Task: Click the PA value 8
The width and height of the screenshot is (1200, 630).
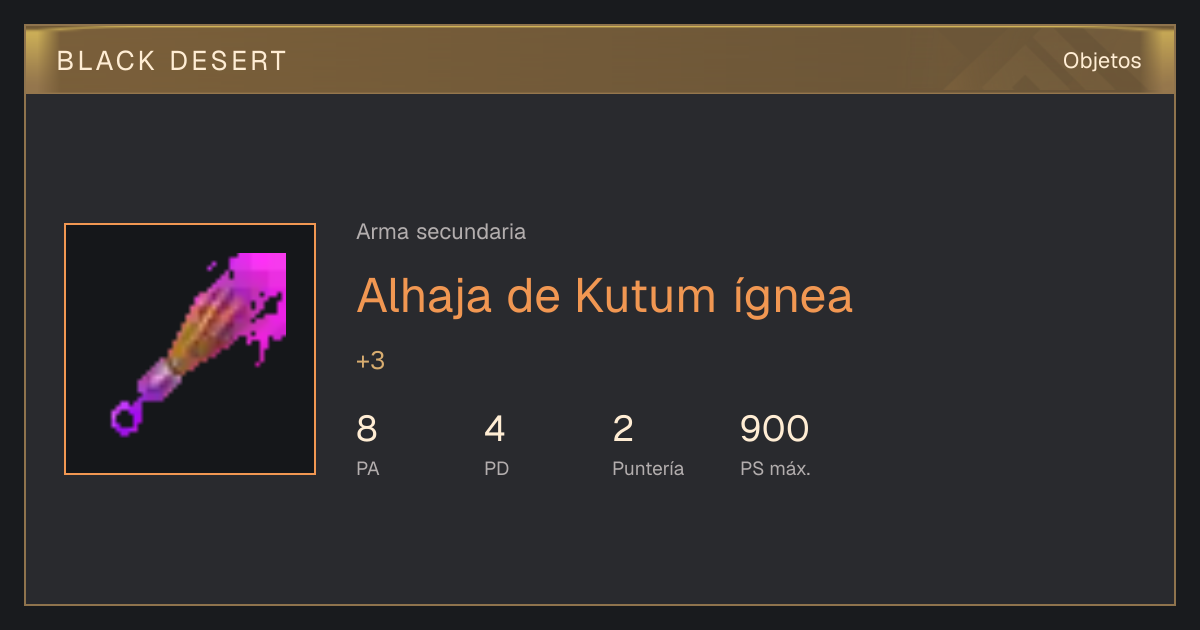Action: click(367, 429)
